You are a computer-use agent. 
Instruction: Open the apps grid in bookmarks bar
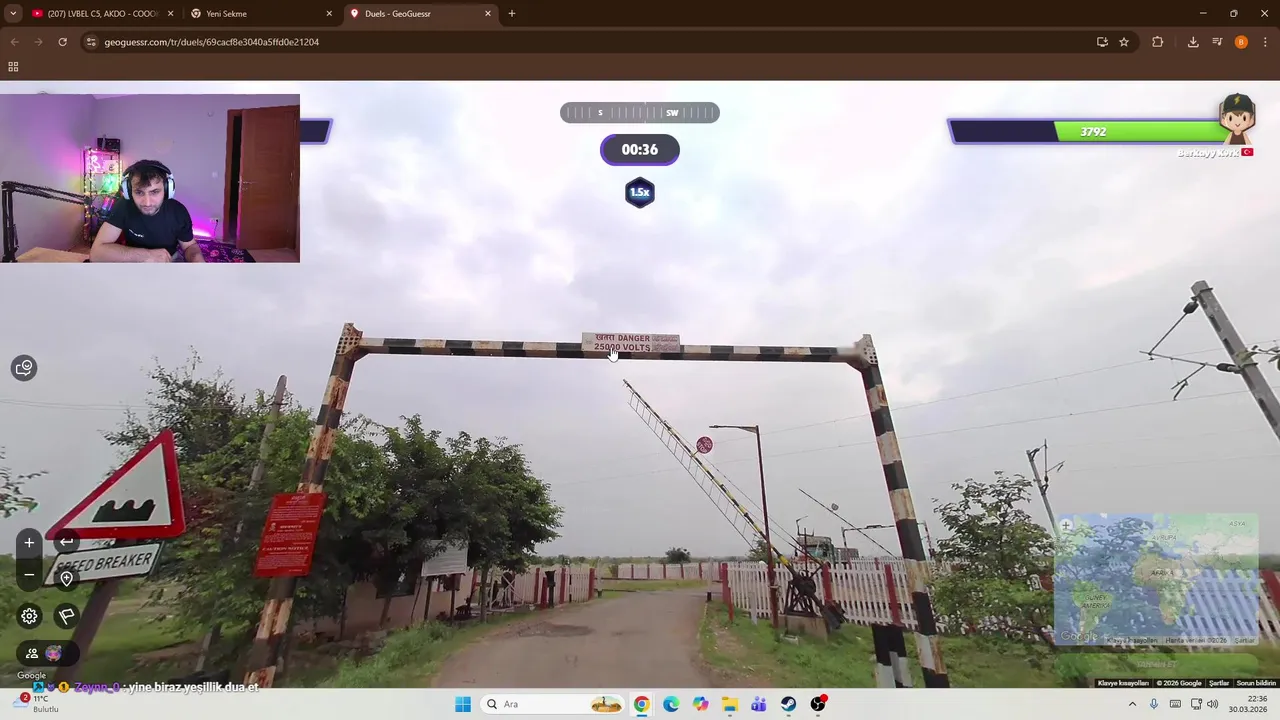13,67
